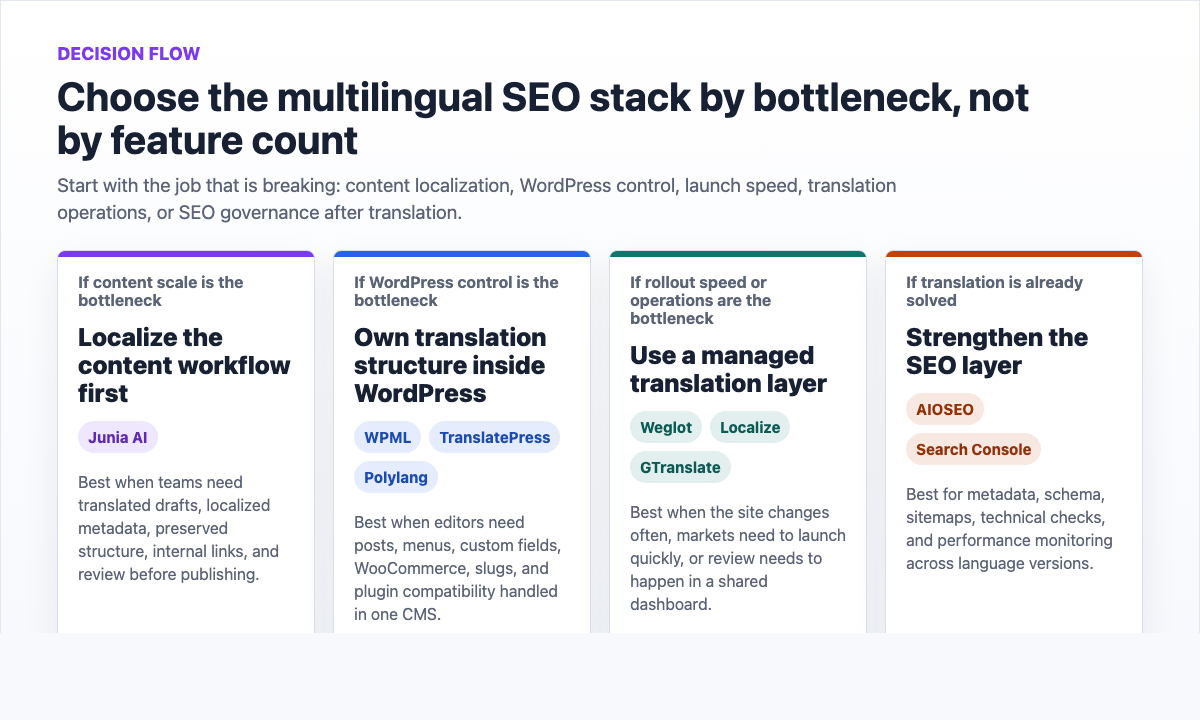Click the Junia AI tag
This screenshot has width=1200, height=720.
point(118,437)
